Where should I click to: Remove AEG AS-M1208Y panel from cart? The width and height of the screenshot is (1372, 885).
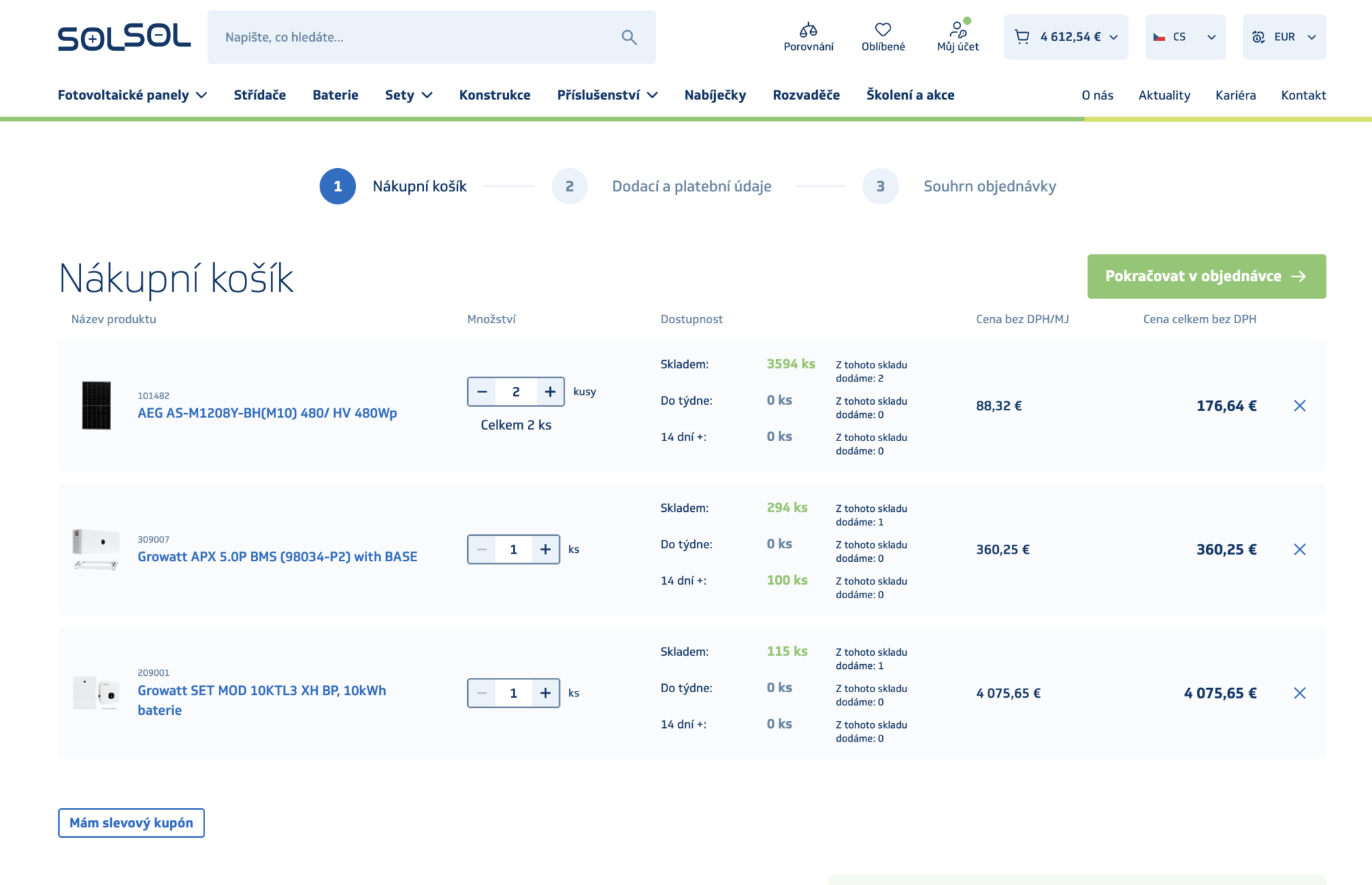(1299, 406)
